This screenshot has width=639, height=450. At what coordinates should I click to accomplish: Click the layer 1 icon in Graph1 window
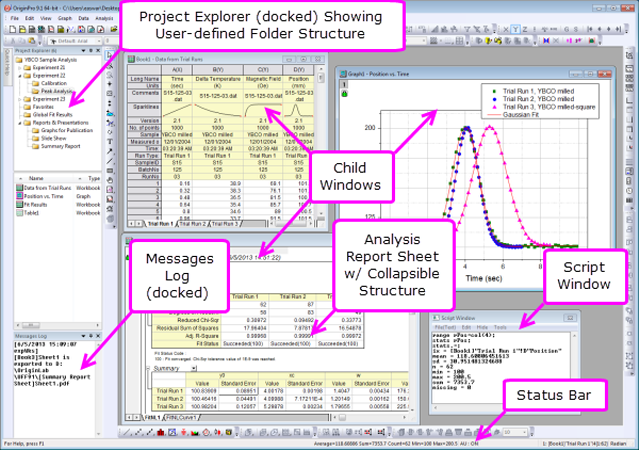click(344, 84)
